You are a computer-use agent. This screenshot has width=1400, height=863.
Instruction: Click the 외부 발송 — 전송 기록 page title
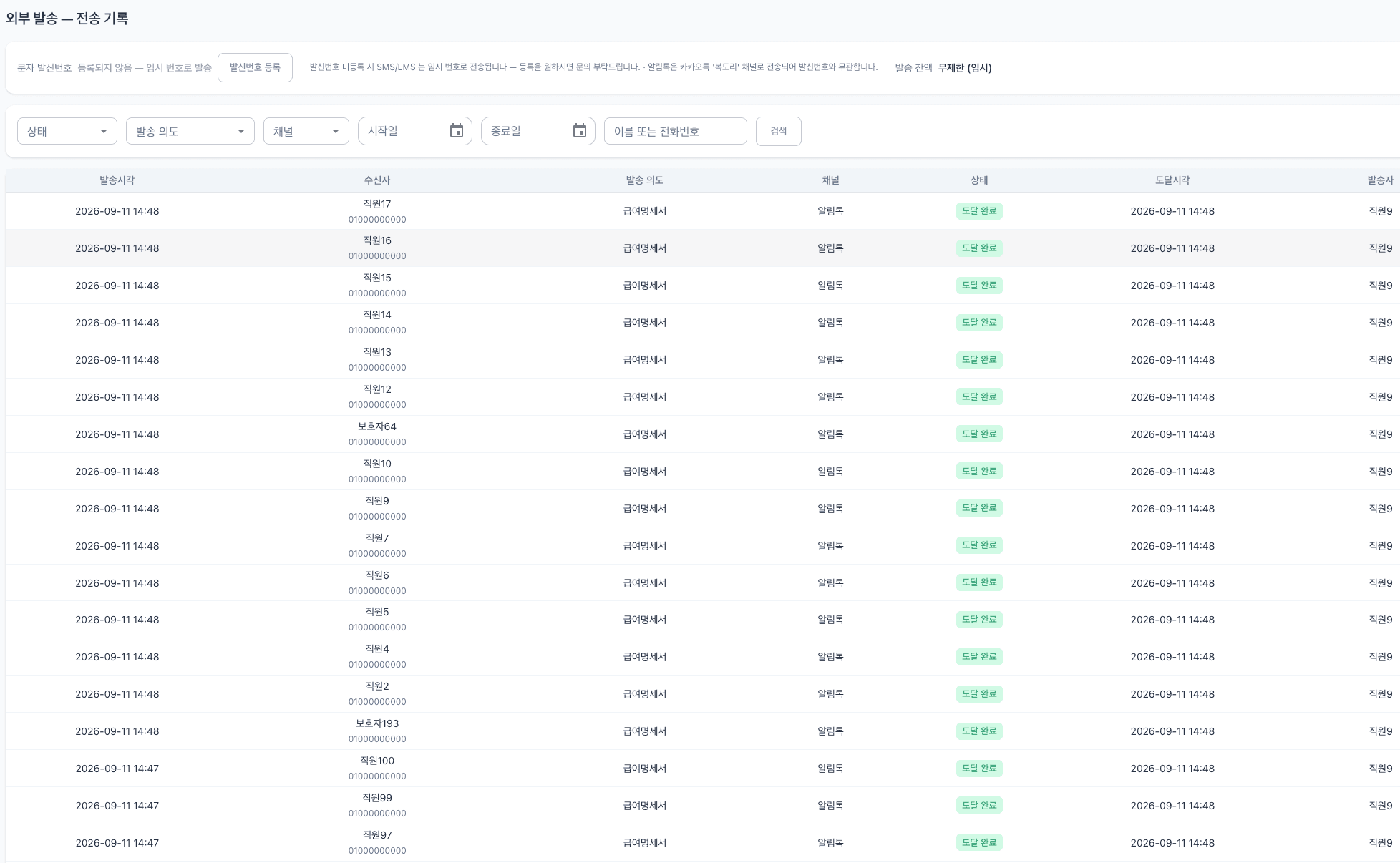click(x=67, y=19)
